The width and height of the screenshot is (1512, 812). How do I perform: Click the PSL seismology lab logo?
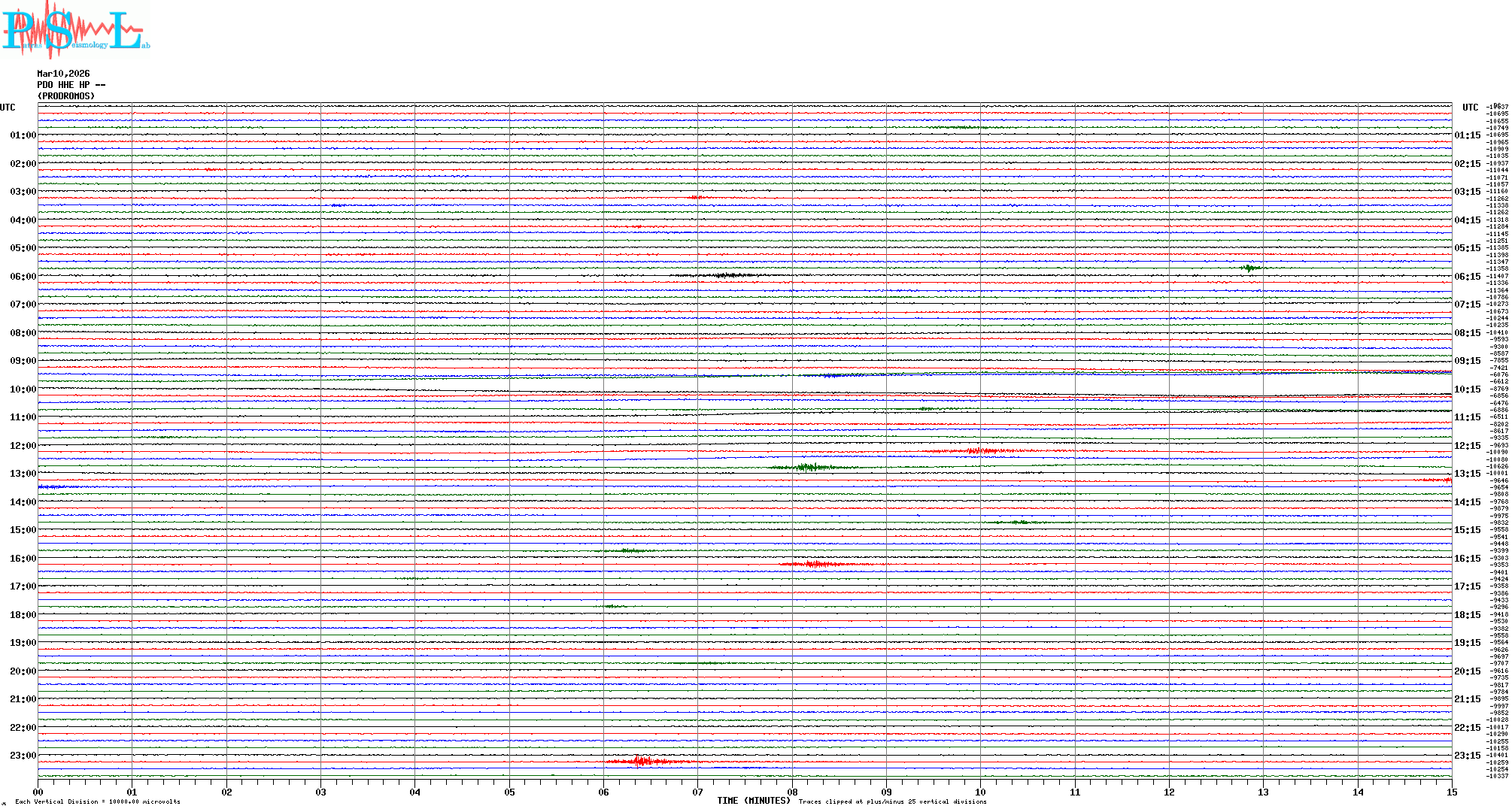(x=75, y=30)
